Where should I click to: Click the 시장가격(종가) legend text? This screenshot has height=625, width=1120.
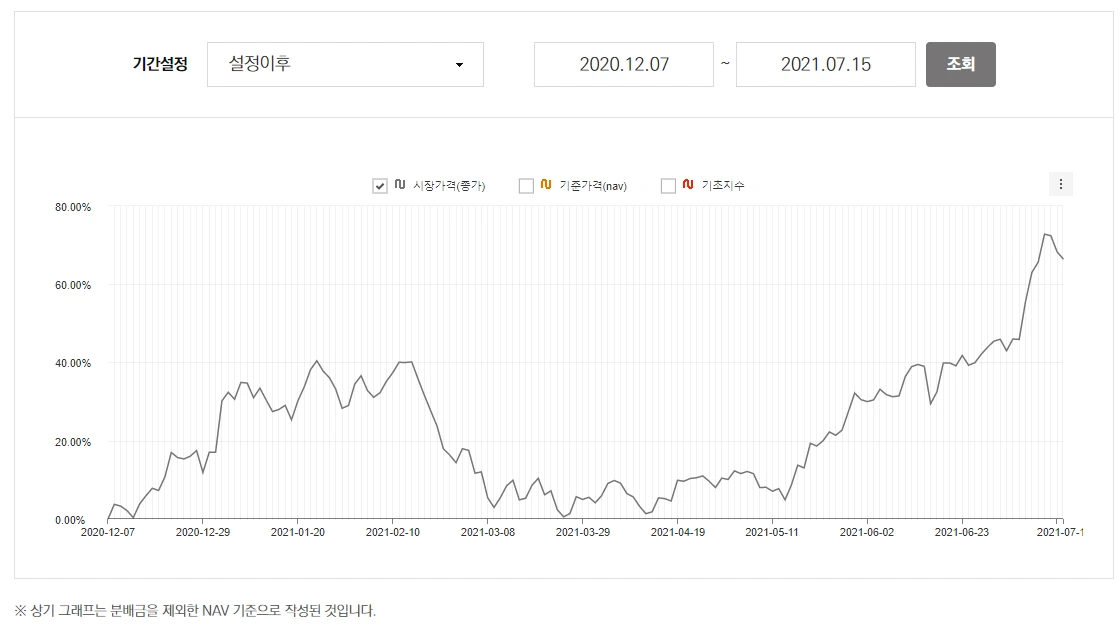point(447,184)
